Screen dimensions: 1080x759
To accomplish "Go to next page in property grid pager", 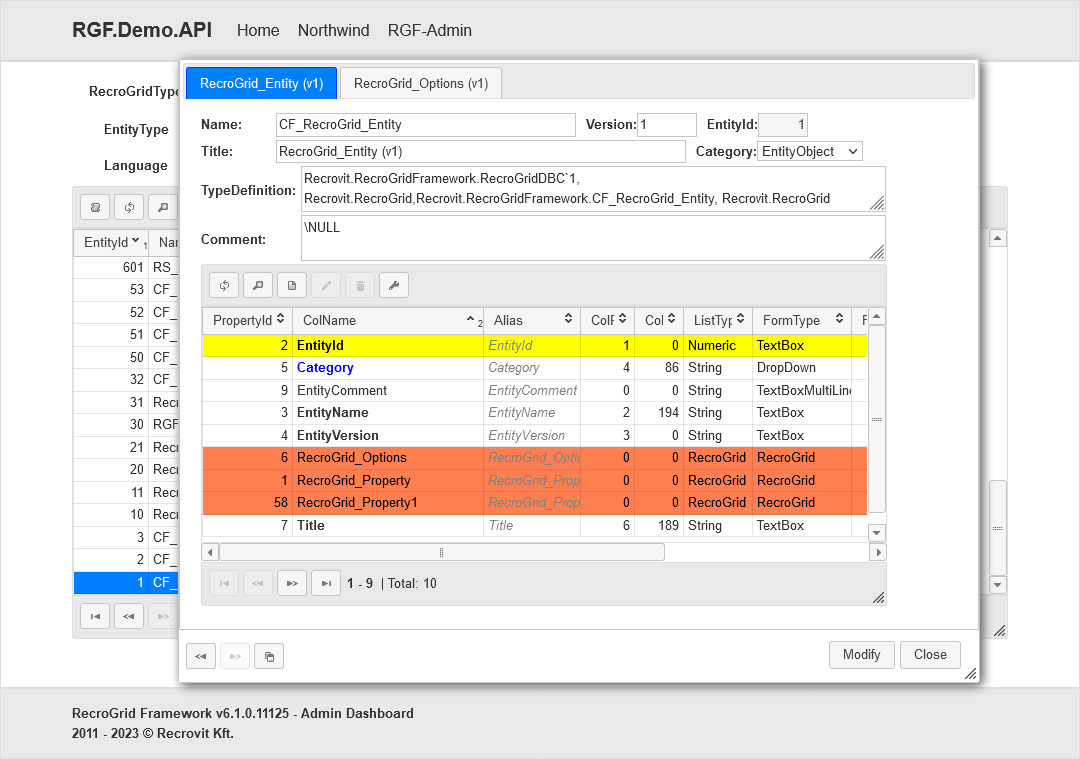I will pos(292,583).
